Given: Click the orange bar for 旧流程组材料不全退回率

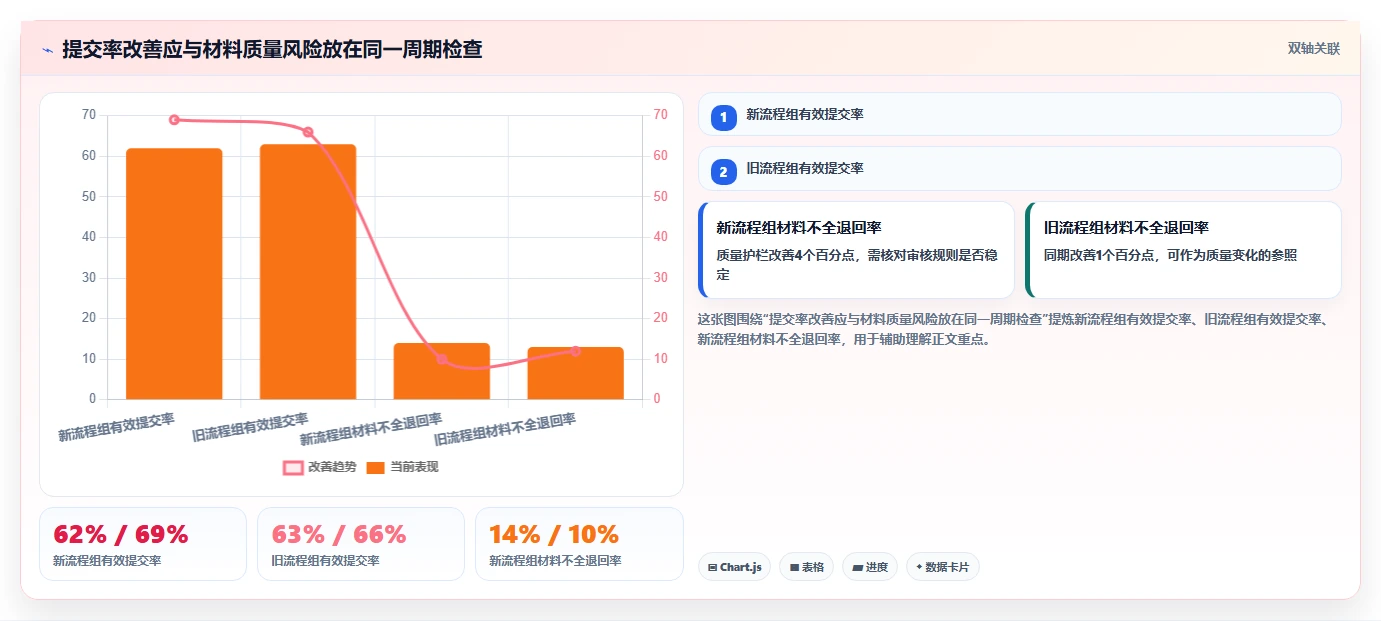Looking at the screenshot, I should coord(576,373).
